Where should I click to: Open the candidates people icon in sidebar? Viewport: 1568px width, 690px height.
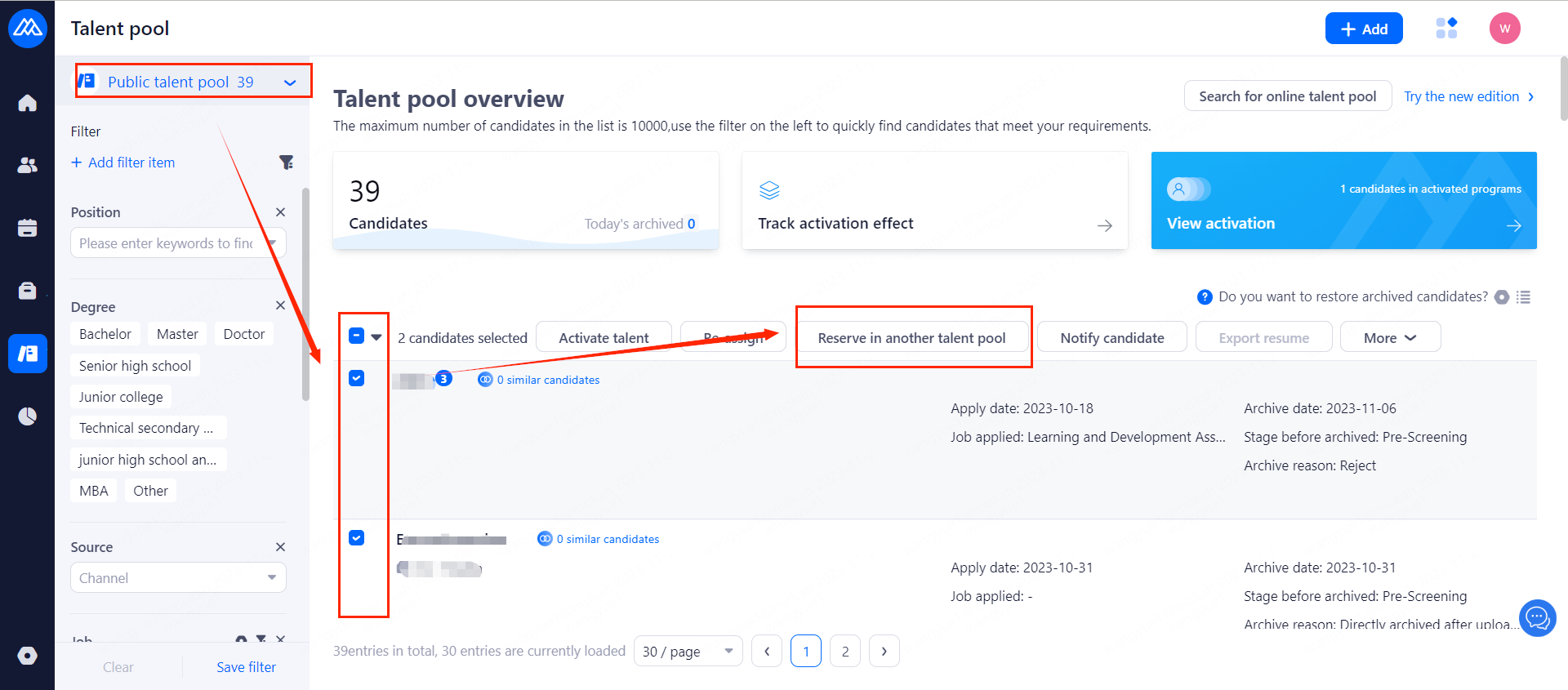tap(27, 165)
